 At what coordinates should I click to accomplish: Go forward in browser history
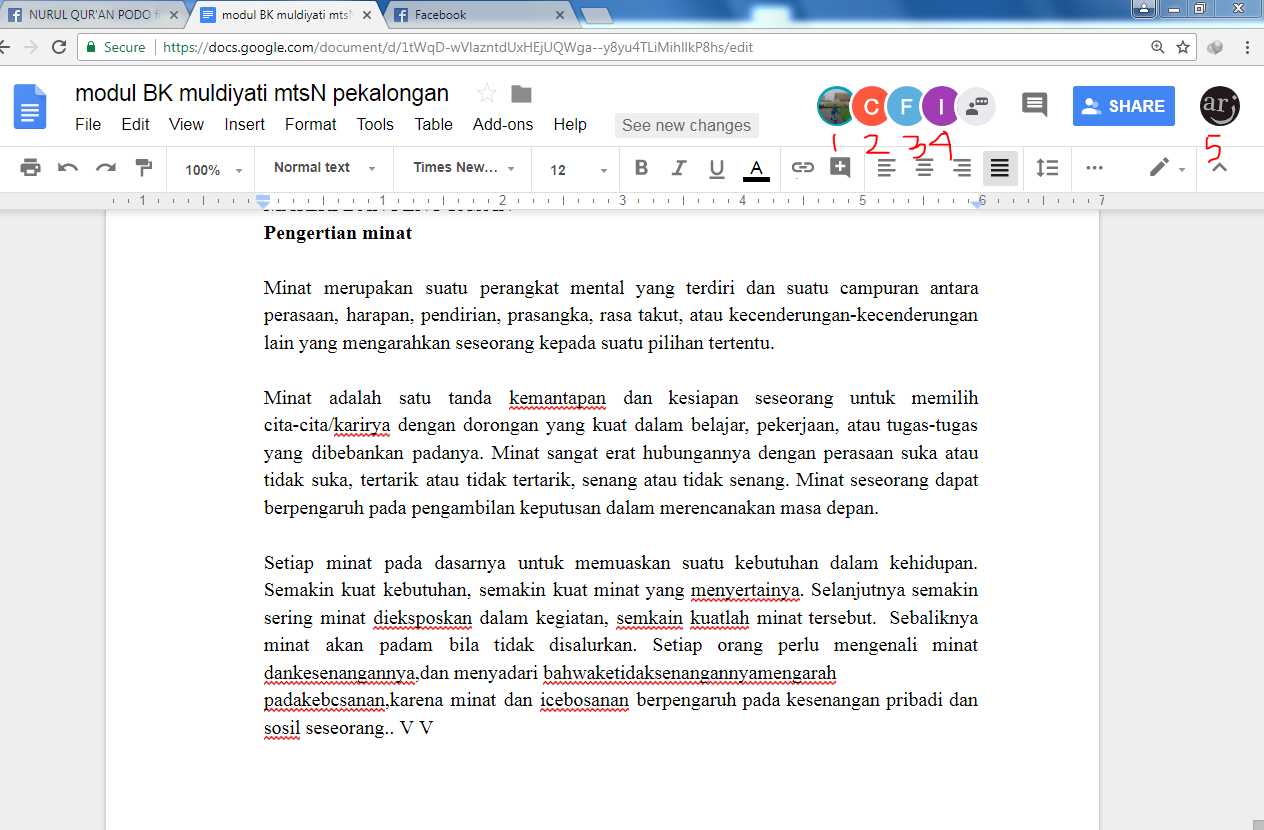pos(29,47)
